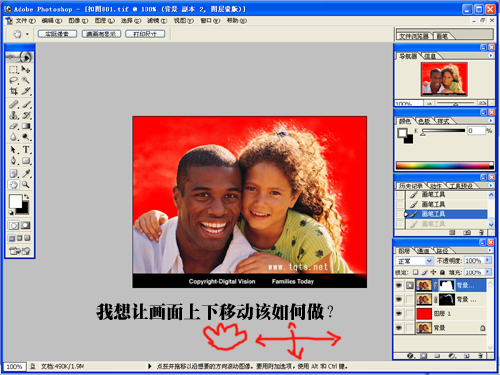
Task: Select the Eraser tool
Action: (x=14, y=126)
